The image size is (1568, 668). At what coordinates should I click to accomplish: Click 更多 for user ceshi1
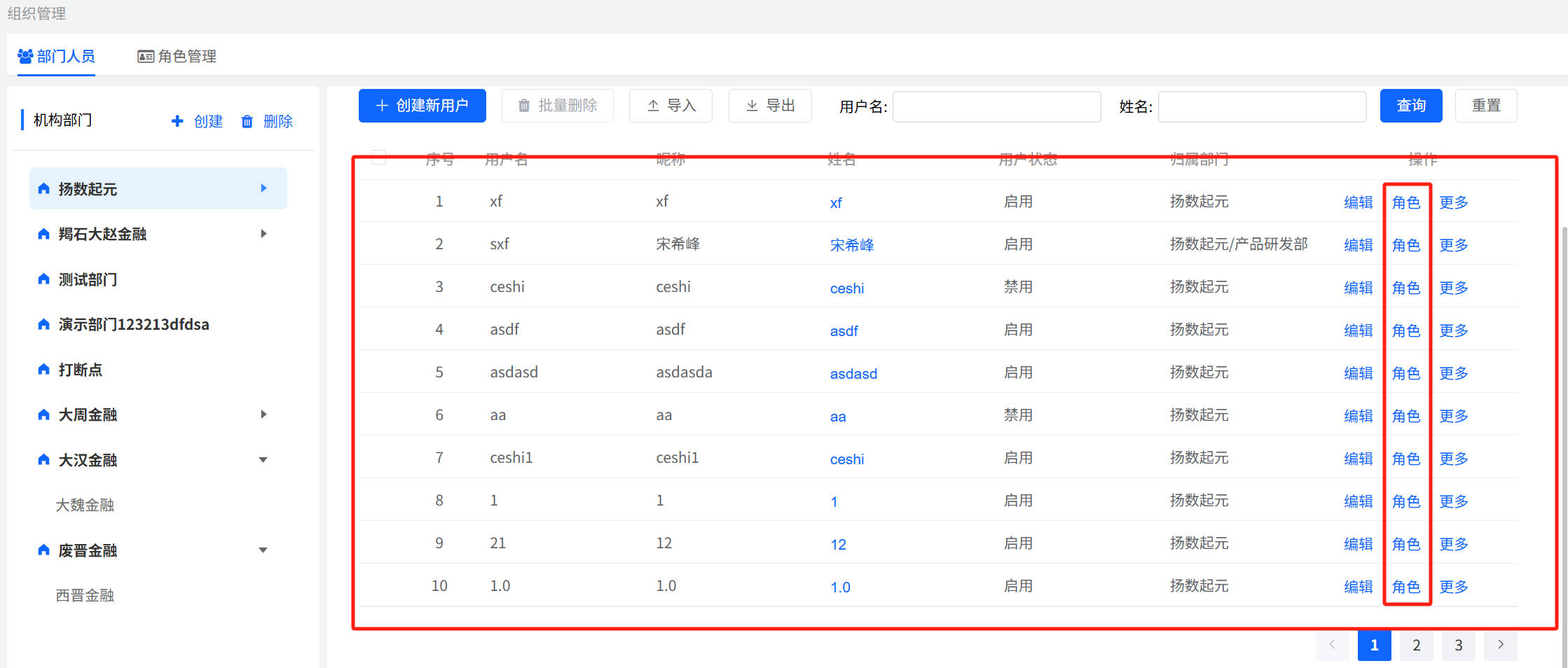pos(1453,458)
